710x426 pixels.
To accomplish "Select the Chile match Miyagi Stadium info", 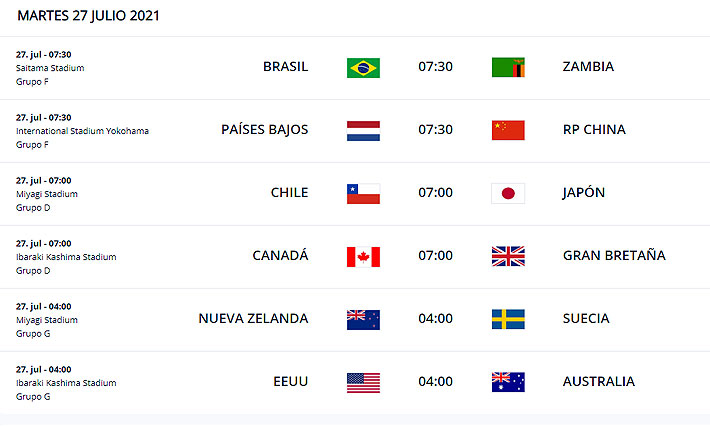I will pos(47,194).
